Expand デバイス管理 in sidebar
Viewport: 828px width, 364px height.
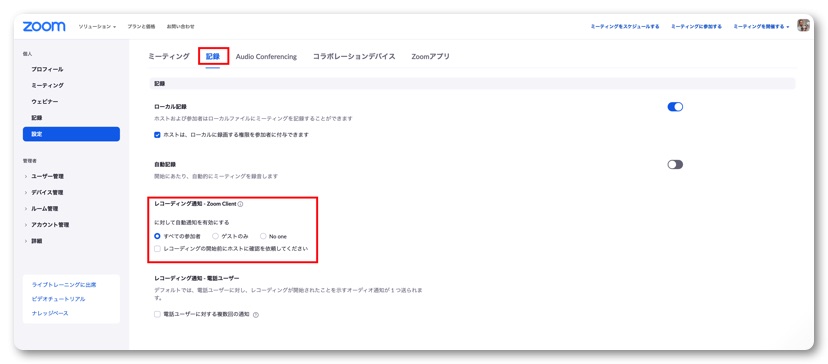(x=44, y=193)
